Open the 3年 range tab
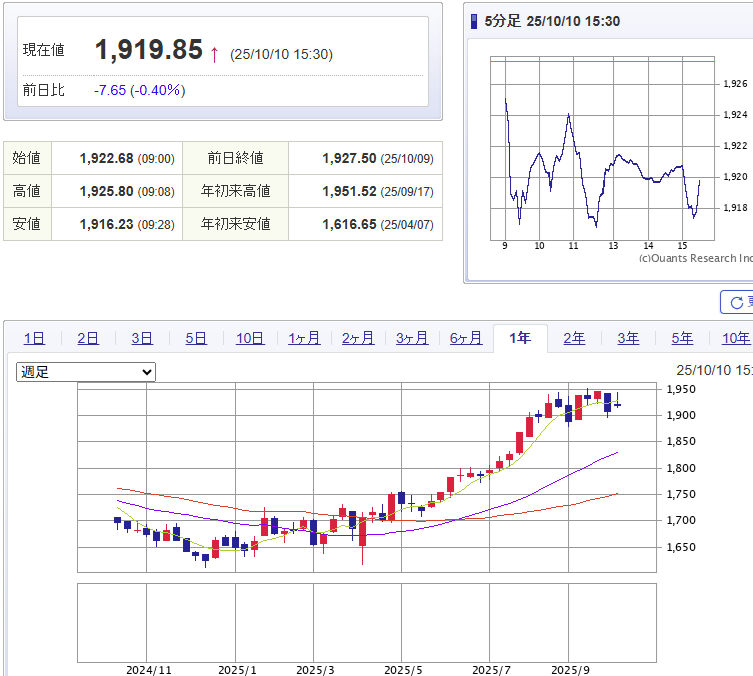Screen dimensions: 753x676 click(628, 338)
